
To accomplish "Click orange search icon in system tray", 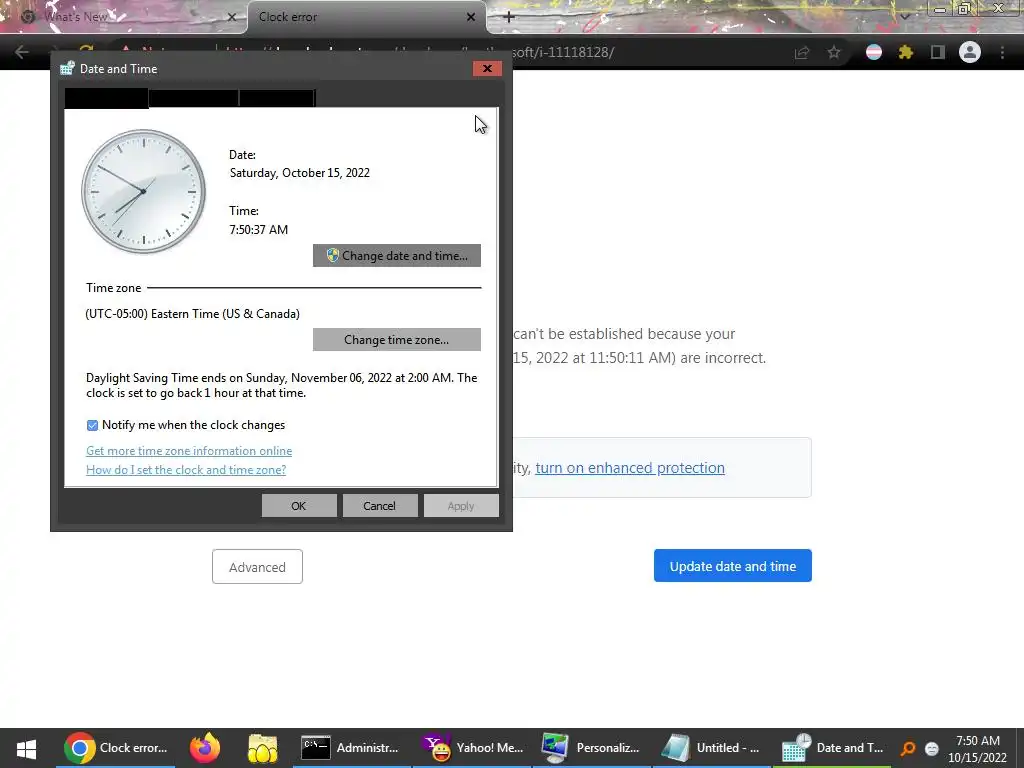I will pos(908,748).
